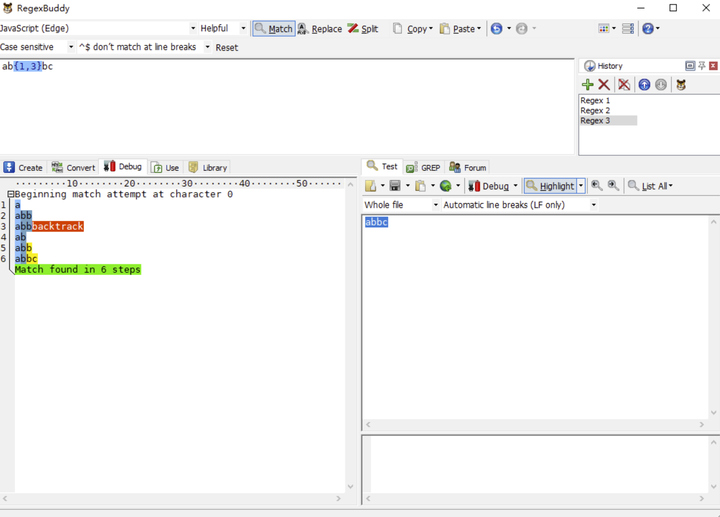Open the List All dropdown
This screenshot has width=720, height=517.
coord(650,185)
